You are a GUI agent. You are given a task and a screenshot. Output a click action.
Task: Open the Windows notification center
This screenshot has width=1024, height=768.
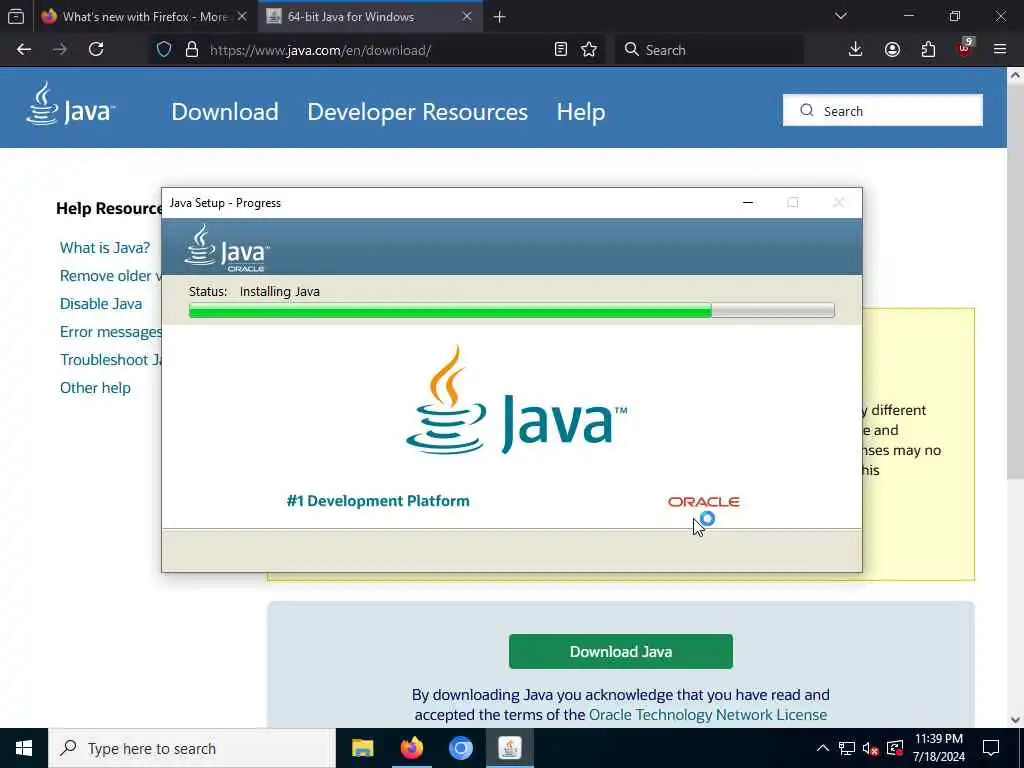(x=991, y=748)
